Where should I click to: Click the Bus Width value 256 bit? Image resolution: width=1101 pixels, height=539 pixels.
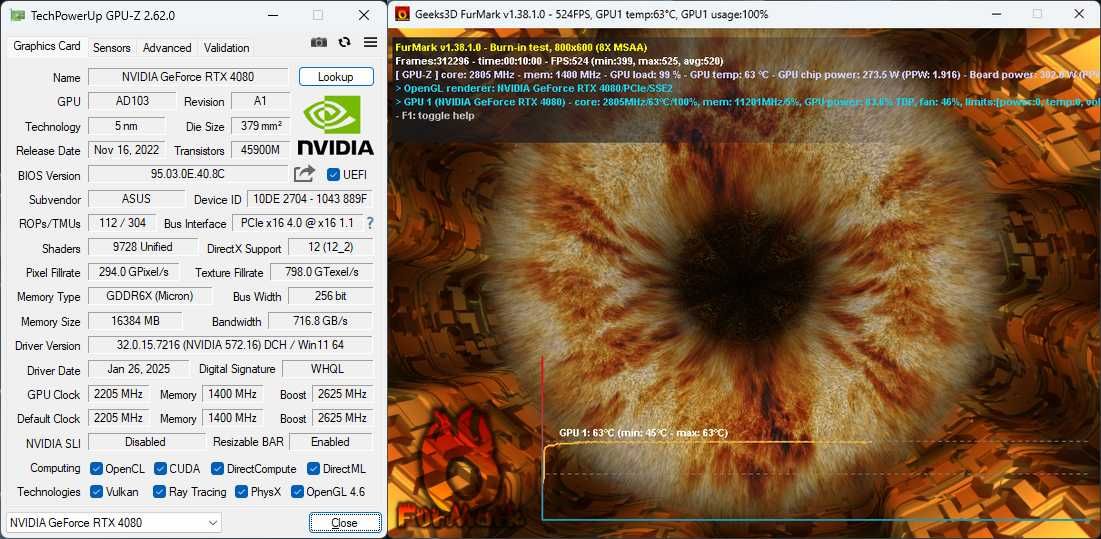click(x=331, y=296)
